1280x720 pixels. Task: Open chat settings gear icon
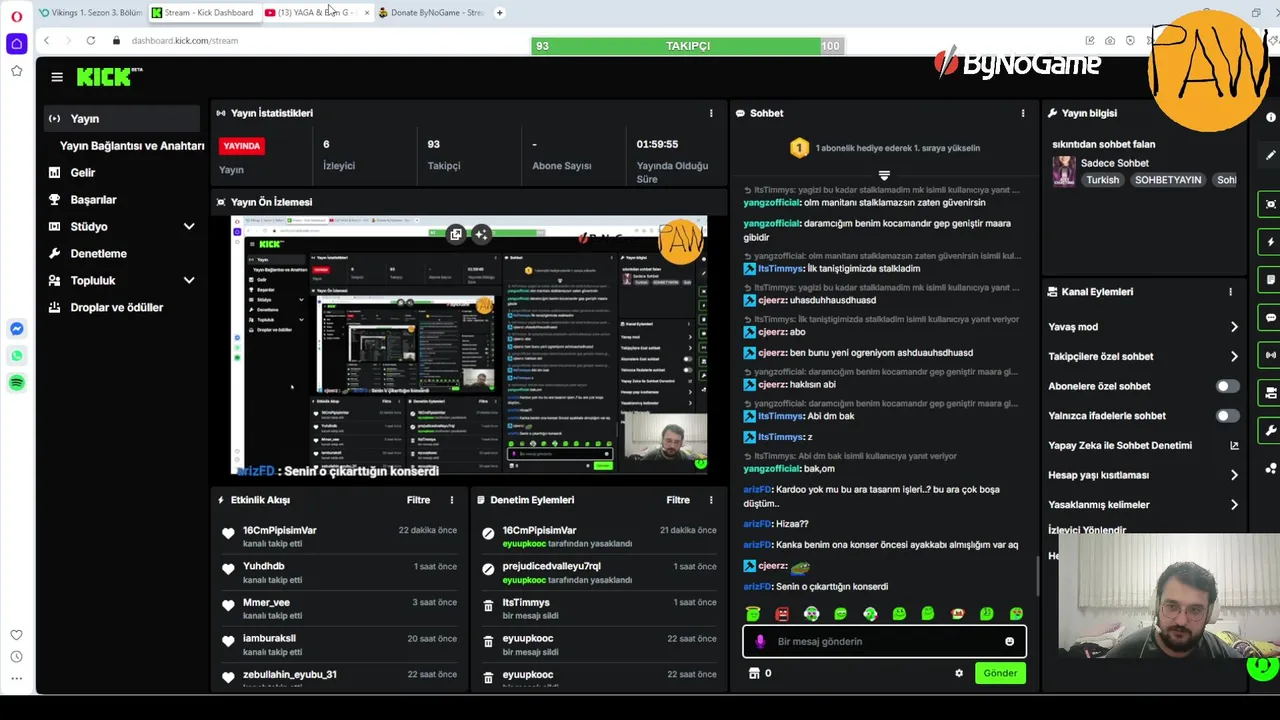pyautogui.click(x=959, y=673)
